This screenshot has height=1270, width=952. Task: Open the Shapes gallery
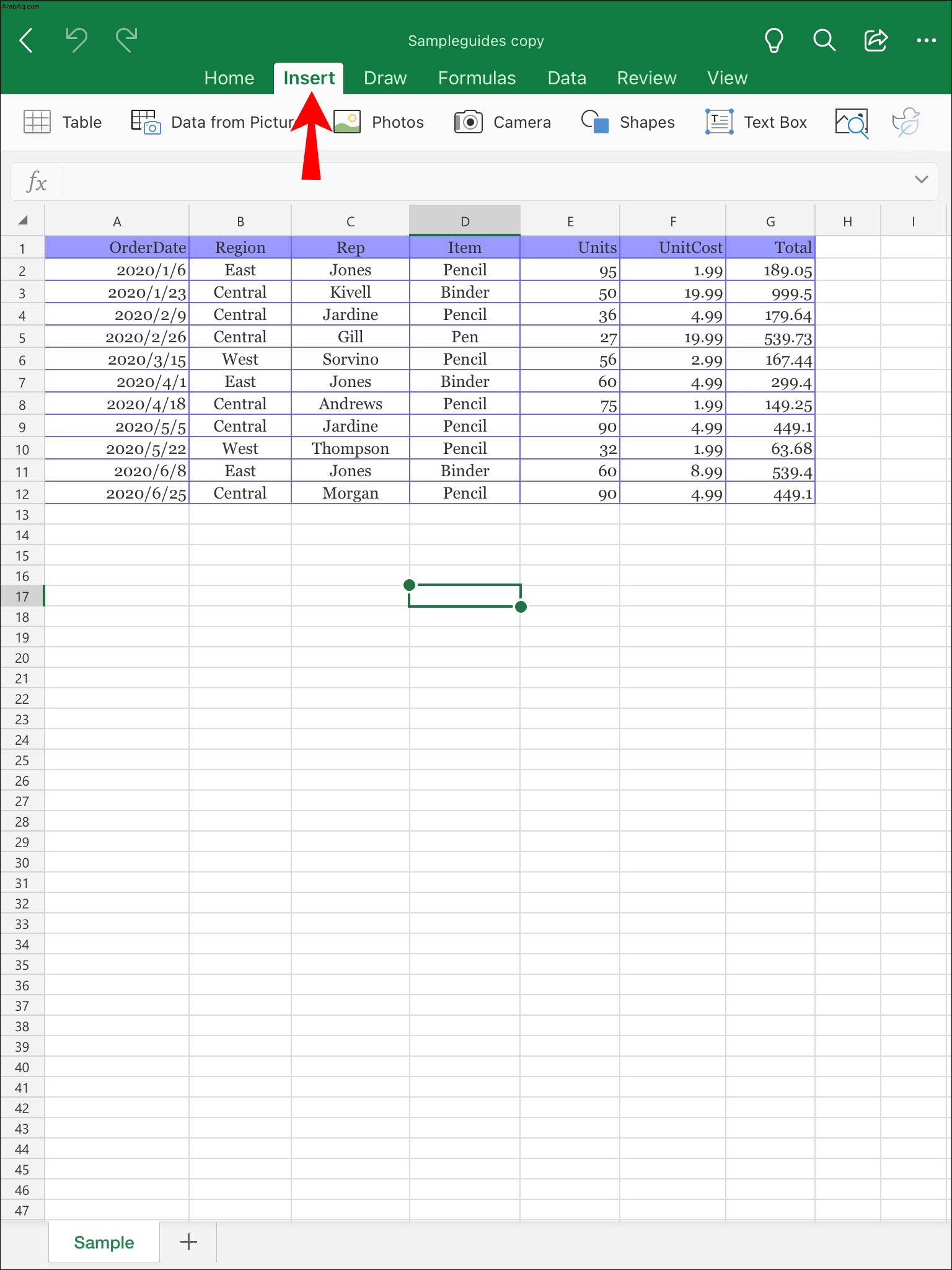tap(628, 122)
